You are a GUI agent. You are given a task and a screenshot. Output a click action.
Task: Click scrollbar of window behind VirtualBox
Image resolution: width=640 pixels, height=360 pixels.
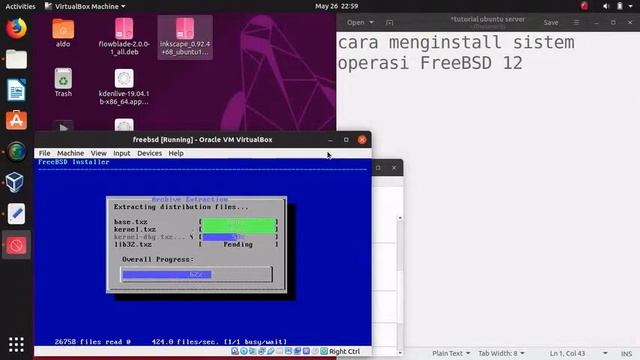(400, 286)
